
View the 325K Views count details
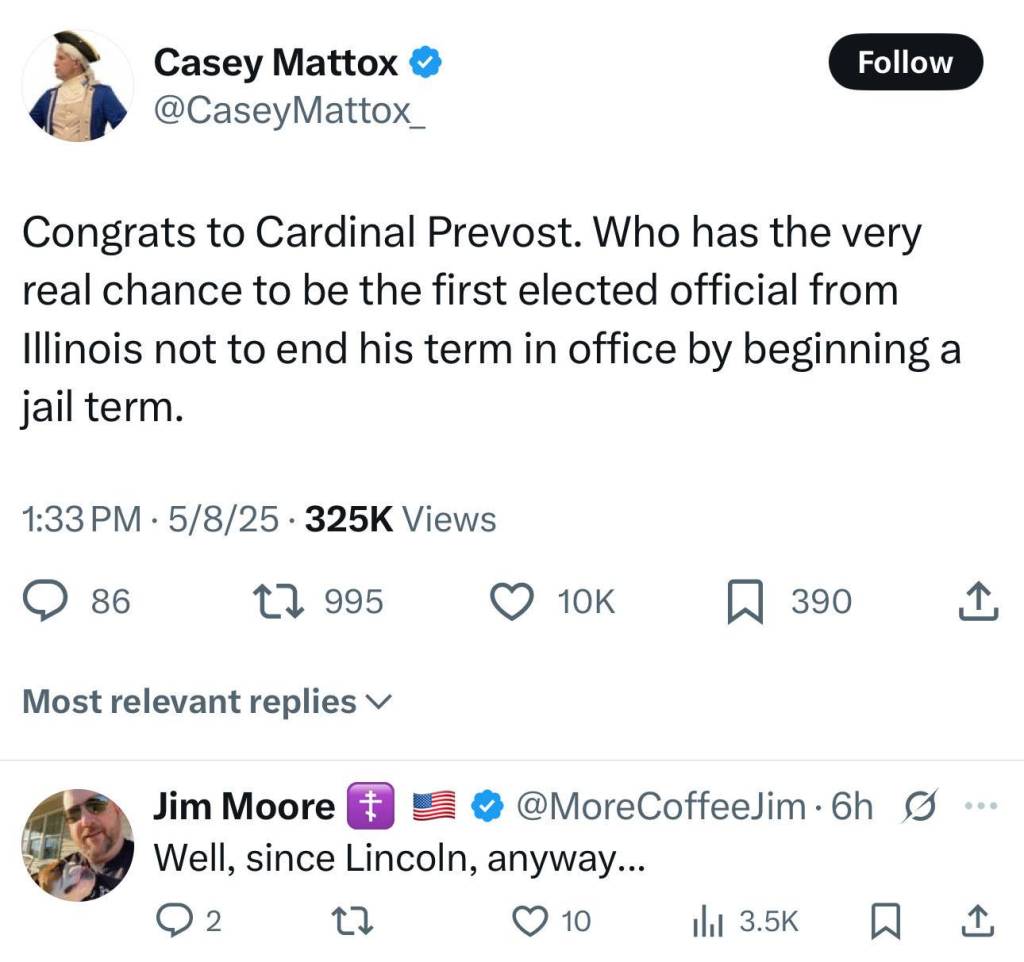[400, 519]
